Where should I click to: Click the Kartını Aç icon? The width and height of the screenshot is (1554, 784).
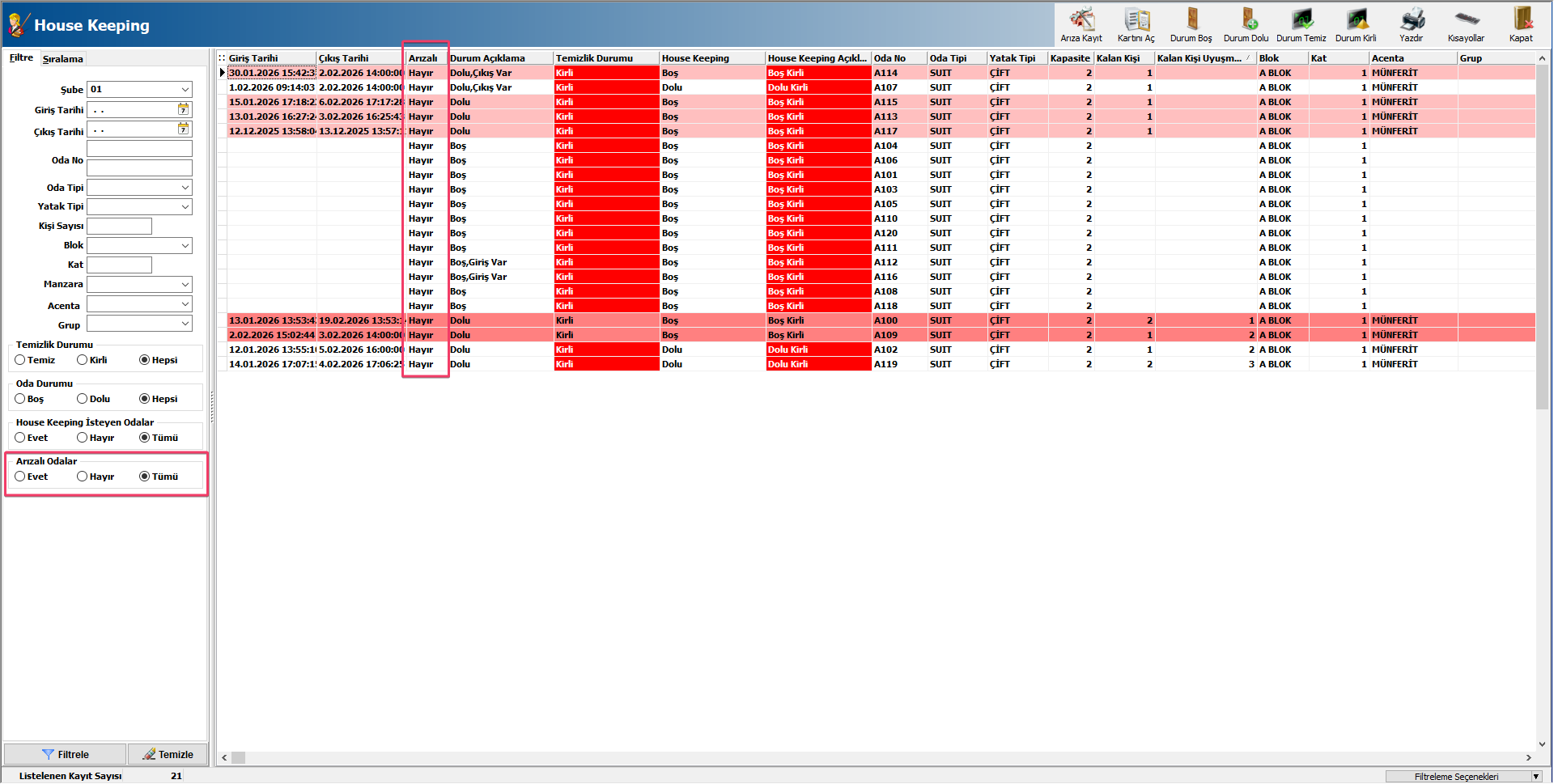(x=1136, y=24)
